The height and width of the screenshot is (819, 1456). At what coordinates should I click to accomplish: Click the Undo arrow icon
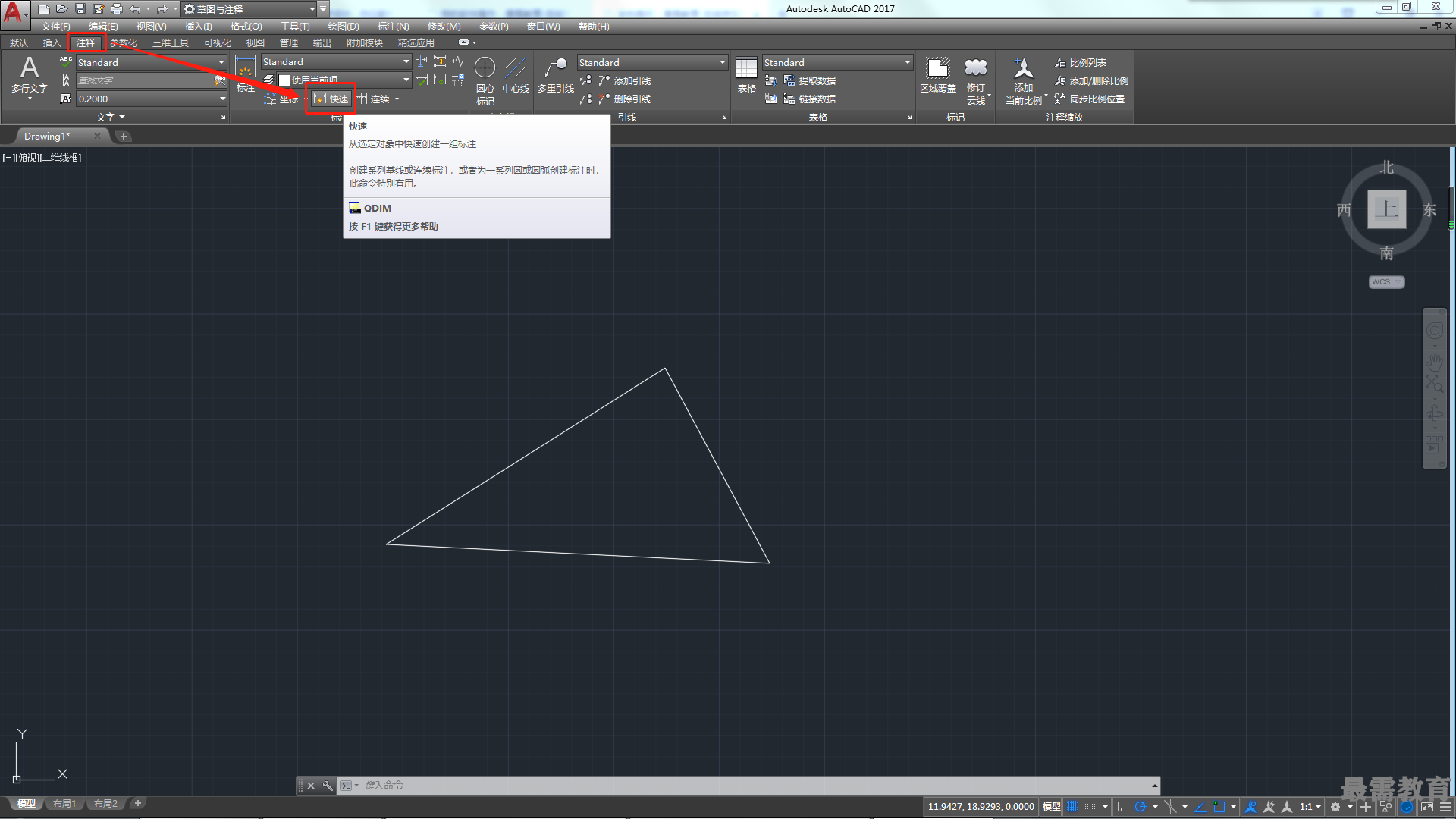(x=135, y=9)
